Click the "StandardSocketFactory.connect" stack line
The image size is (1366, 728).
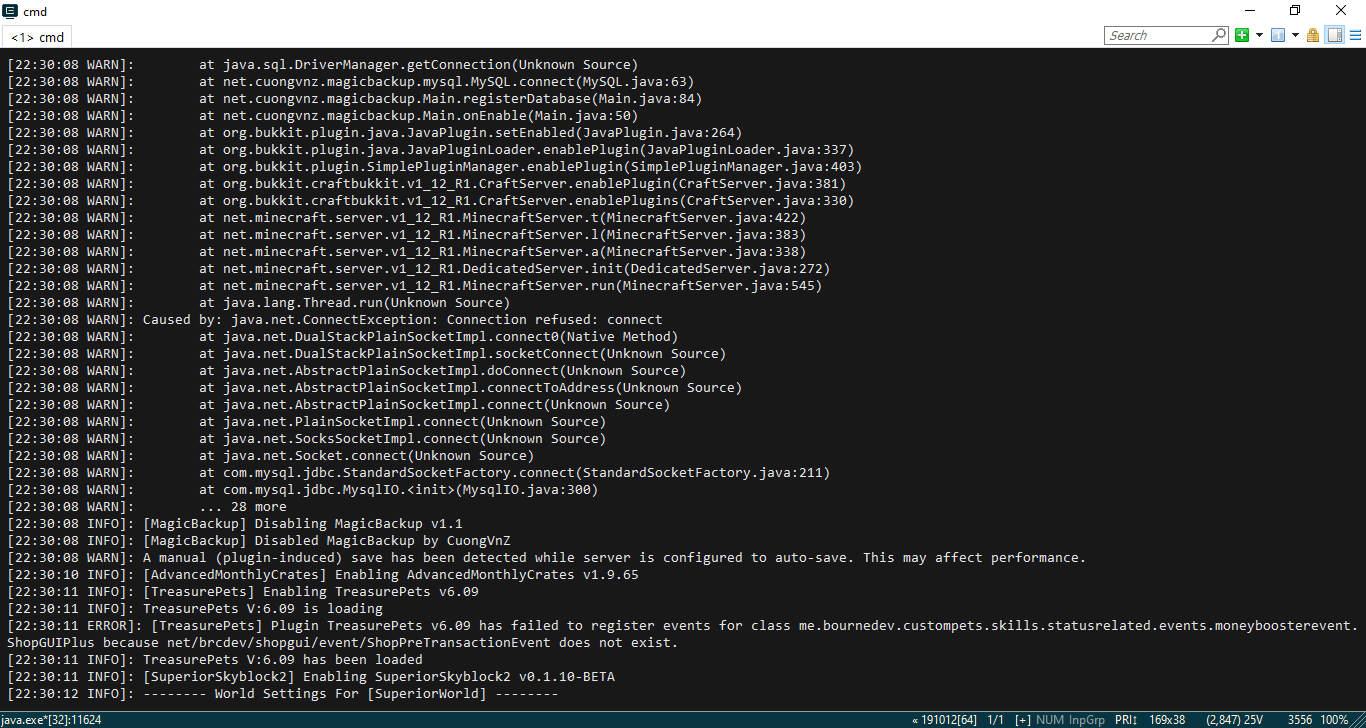(x=418, y=473)
